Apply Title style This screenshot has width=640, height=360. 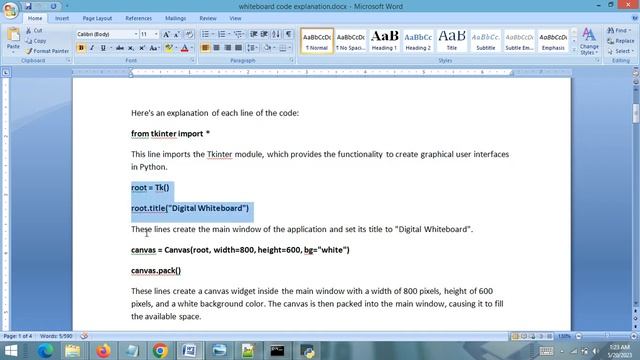[x=452, y=40]
